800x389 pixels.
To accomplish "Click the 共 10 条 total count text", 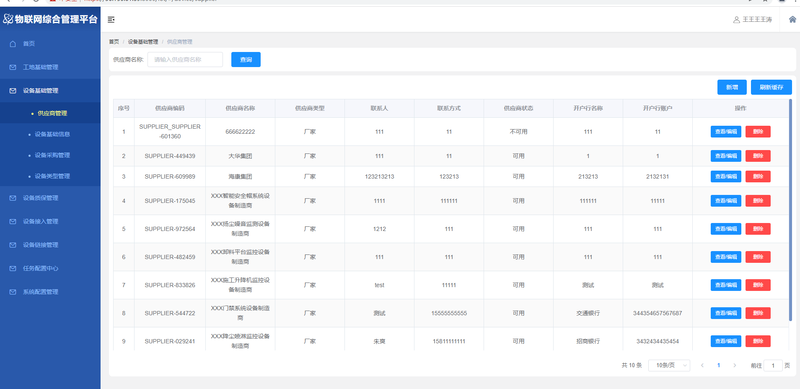I will 632,365.
